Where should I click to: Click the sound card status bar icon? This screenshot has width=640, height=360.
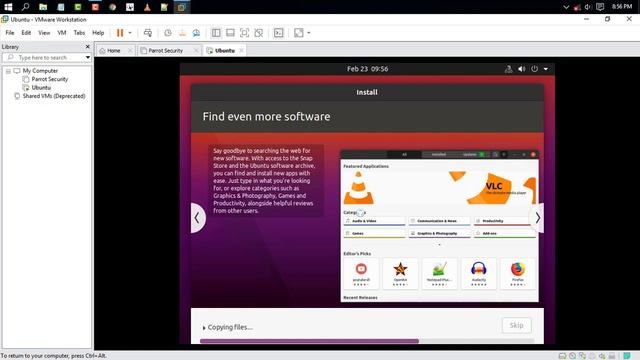coord(602,356)
